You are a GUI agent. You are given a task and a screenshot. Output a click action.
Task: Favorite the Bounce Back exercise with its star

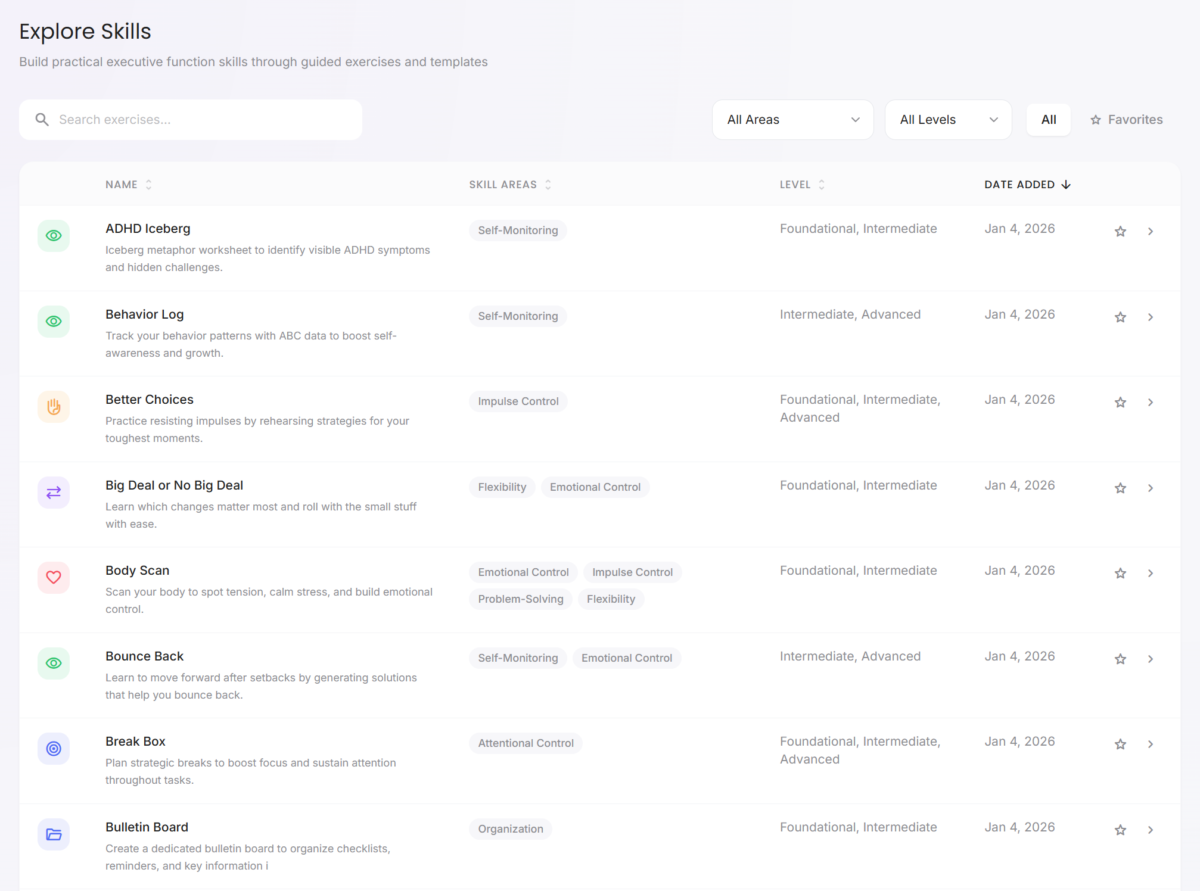click(x=1120, y=659)
